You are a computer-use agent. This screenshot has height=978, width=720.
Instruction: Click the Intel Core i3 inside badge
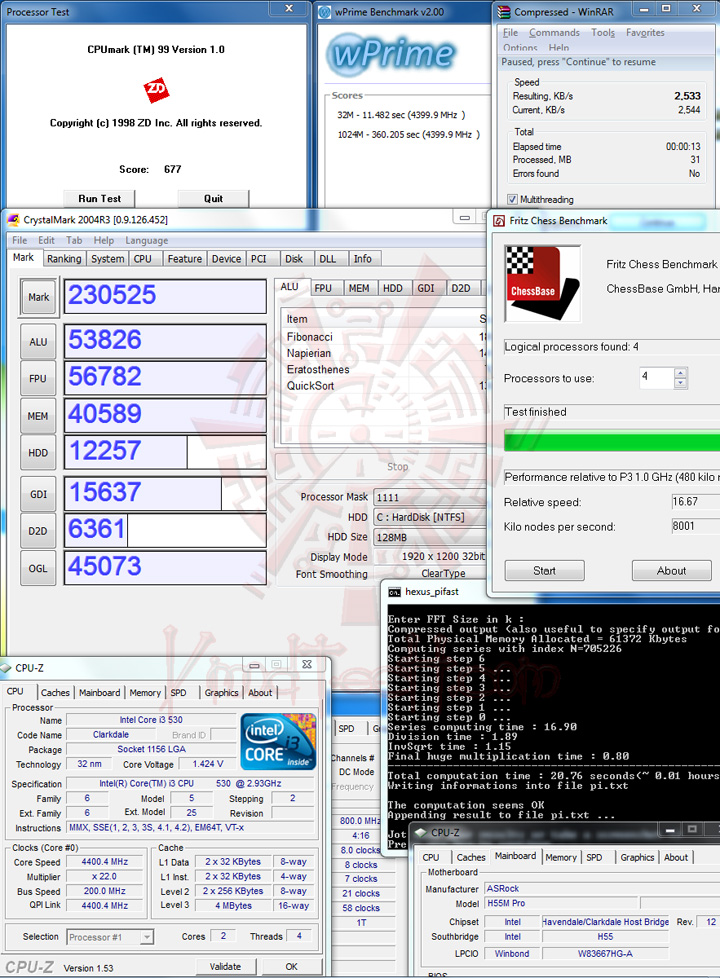point(278,742)
